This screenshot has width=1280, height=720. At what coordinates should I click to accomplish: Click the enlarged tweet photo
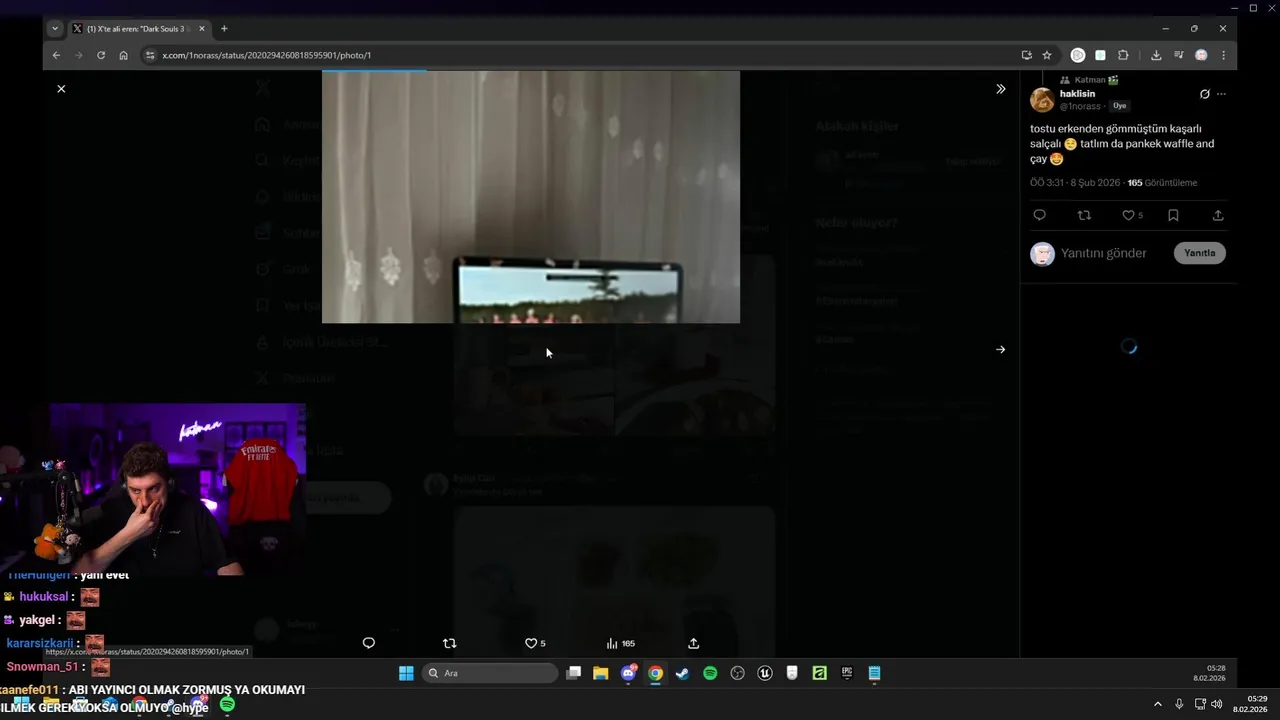pos(531,197)
